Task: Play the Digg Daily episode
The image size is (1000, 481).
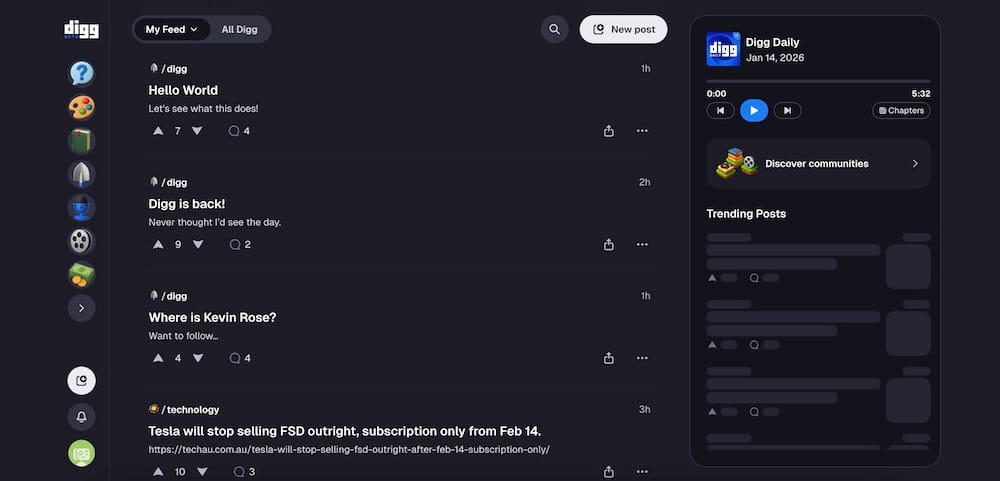Action: (754, 110)
